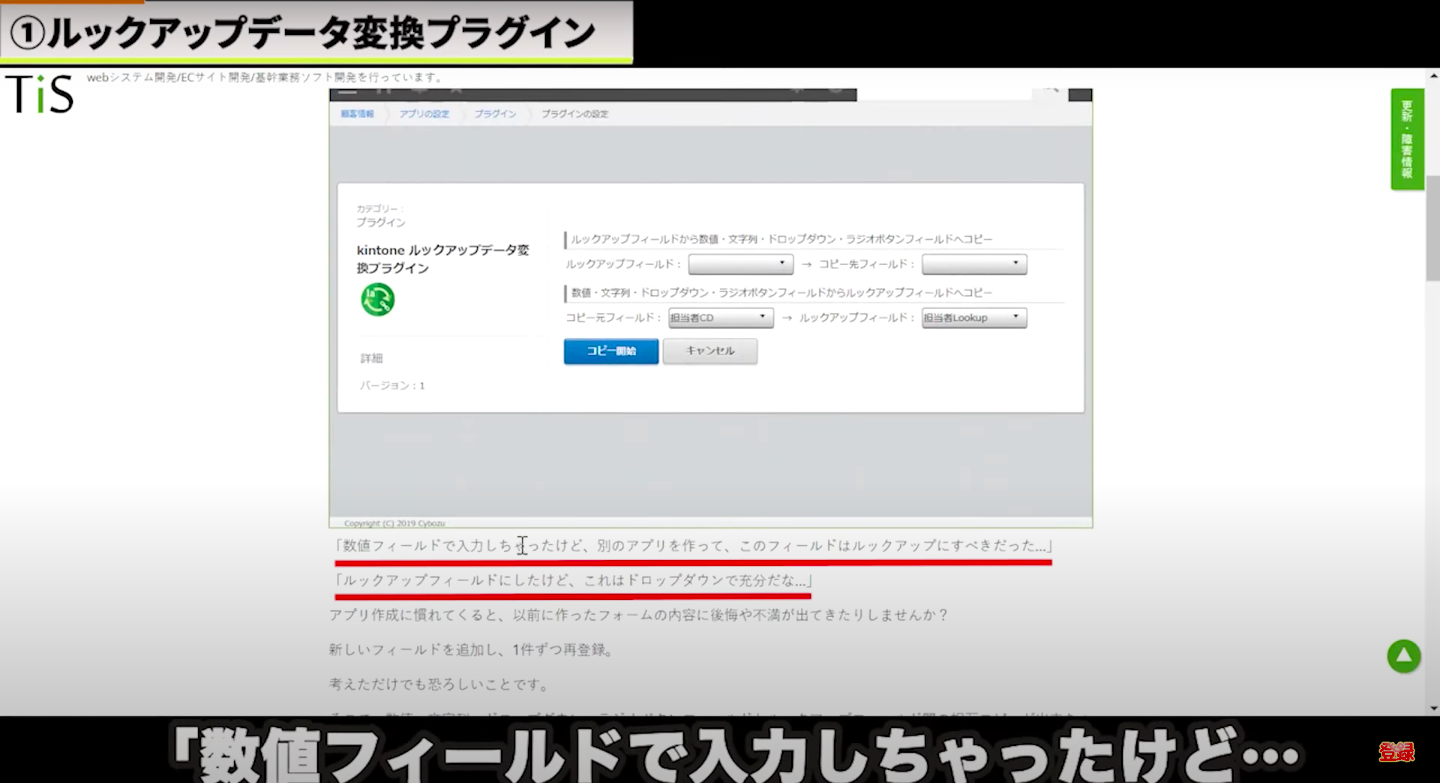Click the 詳細 label in plugin panel
Image resolution: width=1440 pixels, height=783 pixels.
pos(372,358)
